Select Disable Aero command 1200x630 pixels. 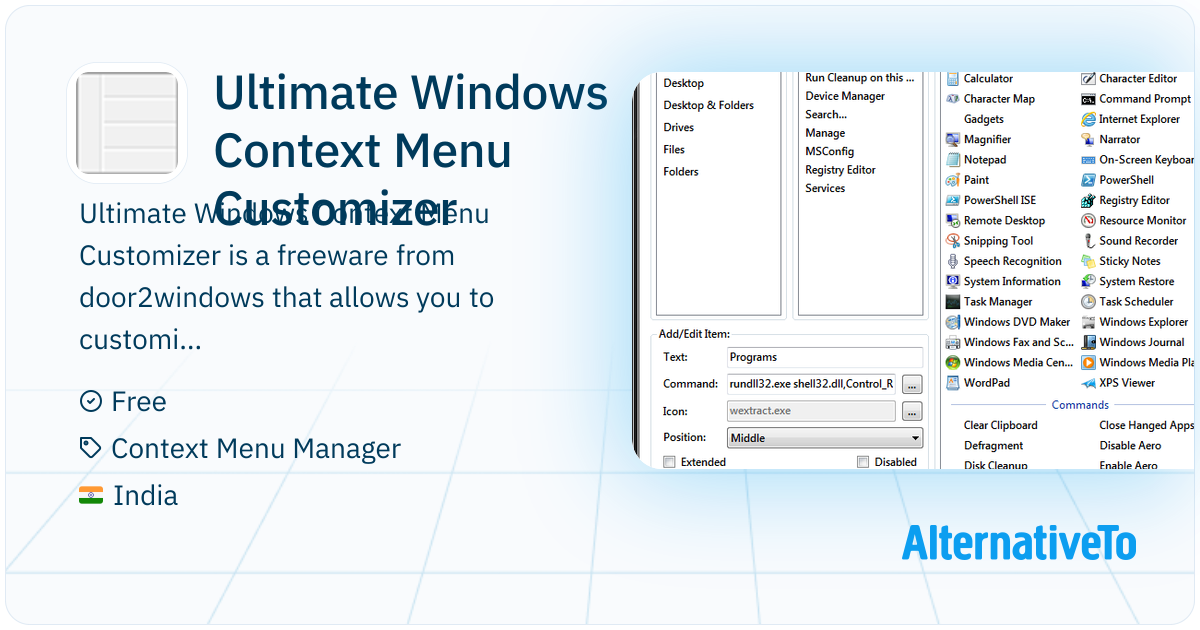pos(1130,446)
